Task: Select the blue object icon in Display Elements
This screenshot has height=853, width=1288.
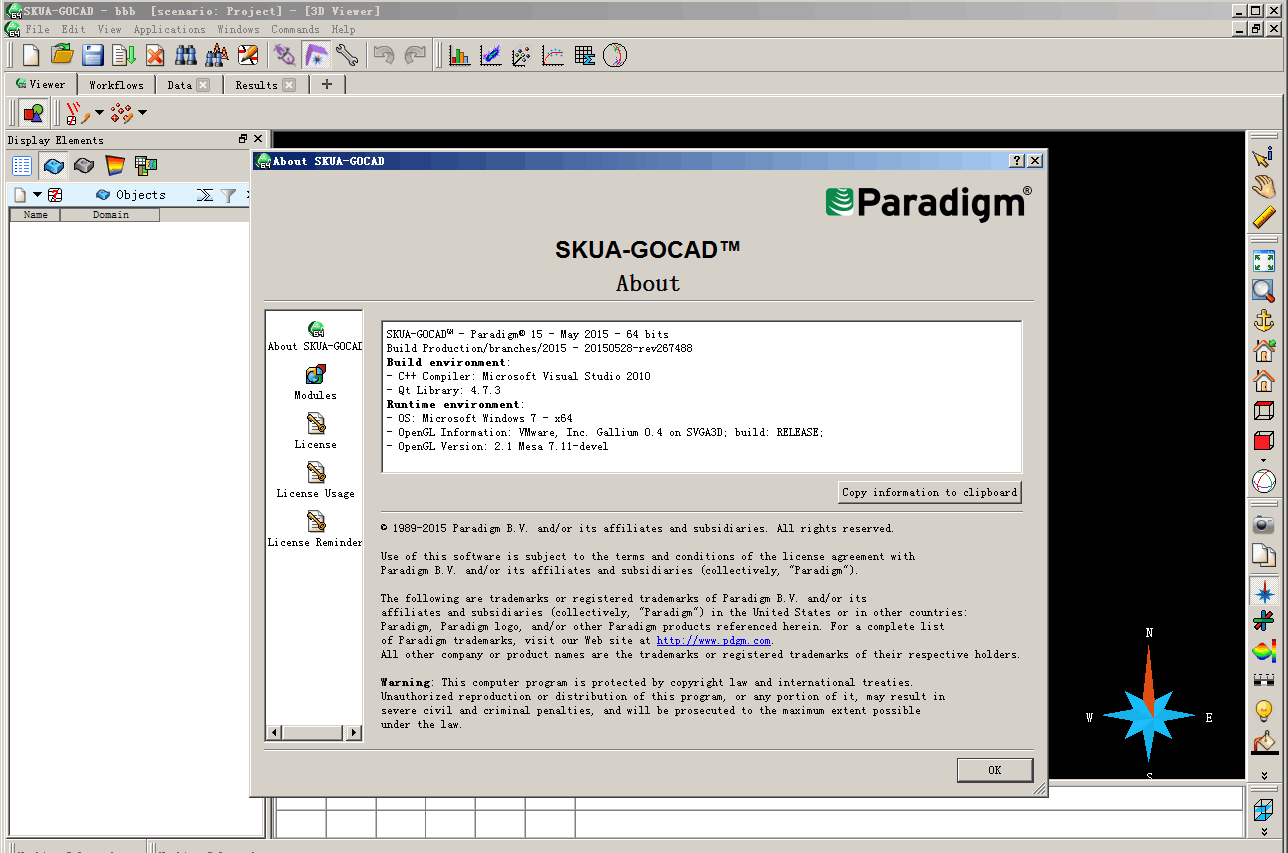Action: pyautogui.click(x=53, y=166)
